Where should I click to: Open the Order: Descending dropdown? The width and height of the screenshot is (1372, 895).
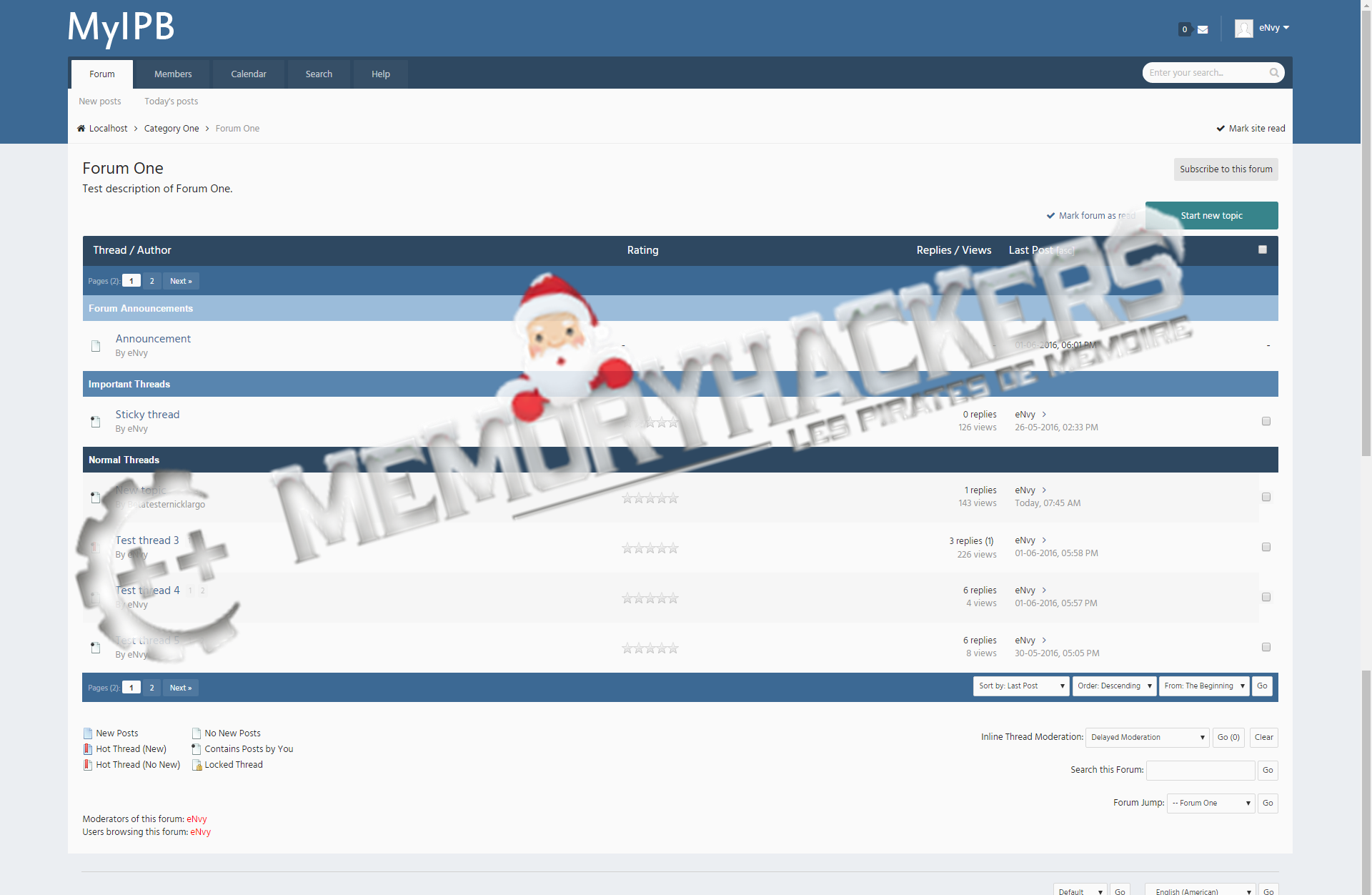[x=1114, y=686]
